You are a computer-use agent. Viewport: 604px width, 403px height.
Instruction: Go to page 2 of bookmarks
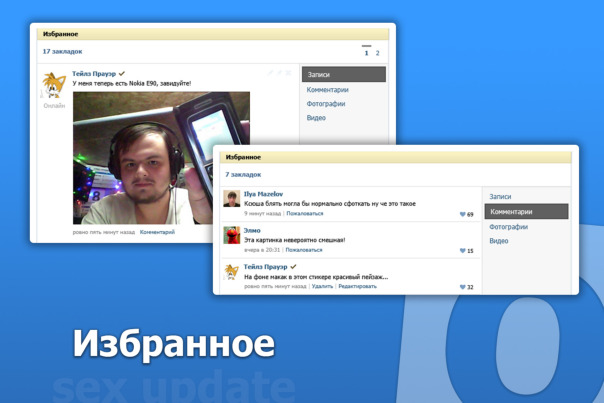[x=378, y=53]
